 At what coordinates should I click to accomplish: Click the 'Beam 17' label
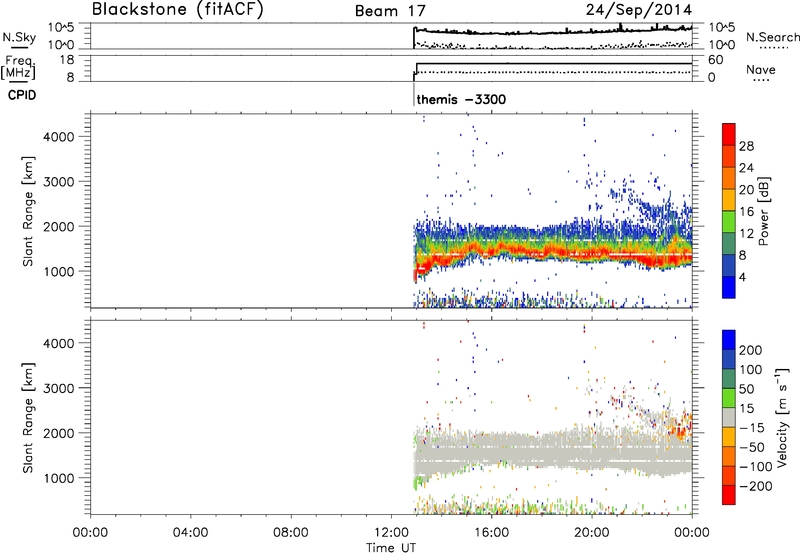390,11
